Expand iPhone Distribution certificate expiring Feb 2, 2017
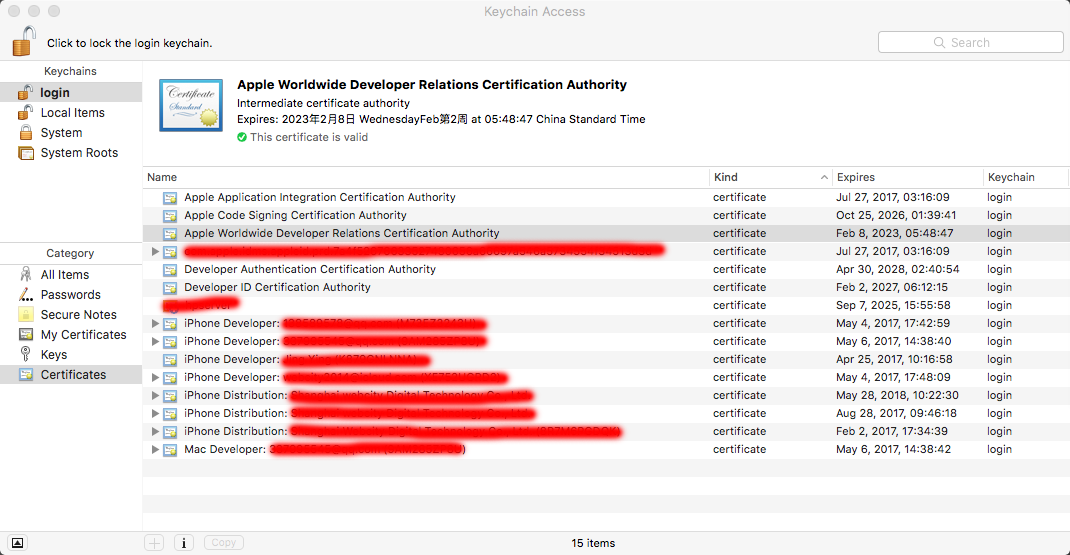1070x555 pixels. click(x=155, y=431)
